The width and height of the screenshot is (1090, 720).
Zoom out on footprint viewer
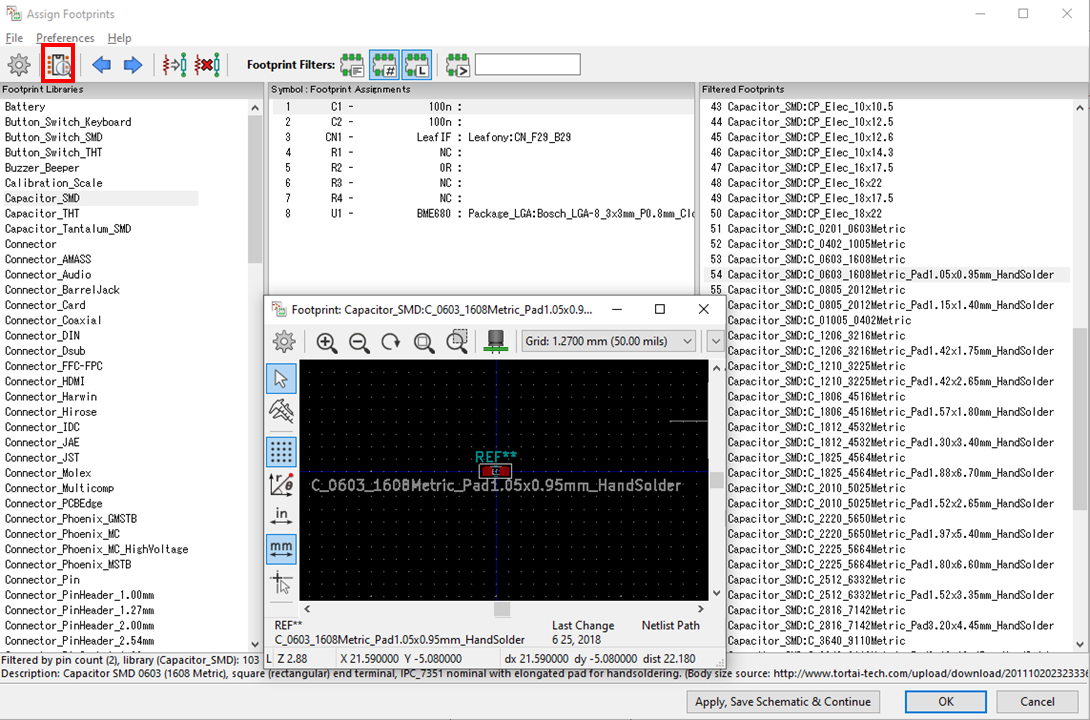[x=359, y=342]
